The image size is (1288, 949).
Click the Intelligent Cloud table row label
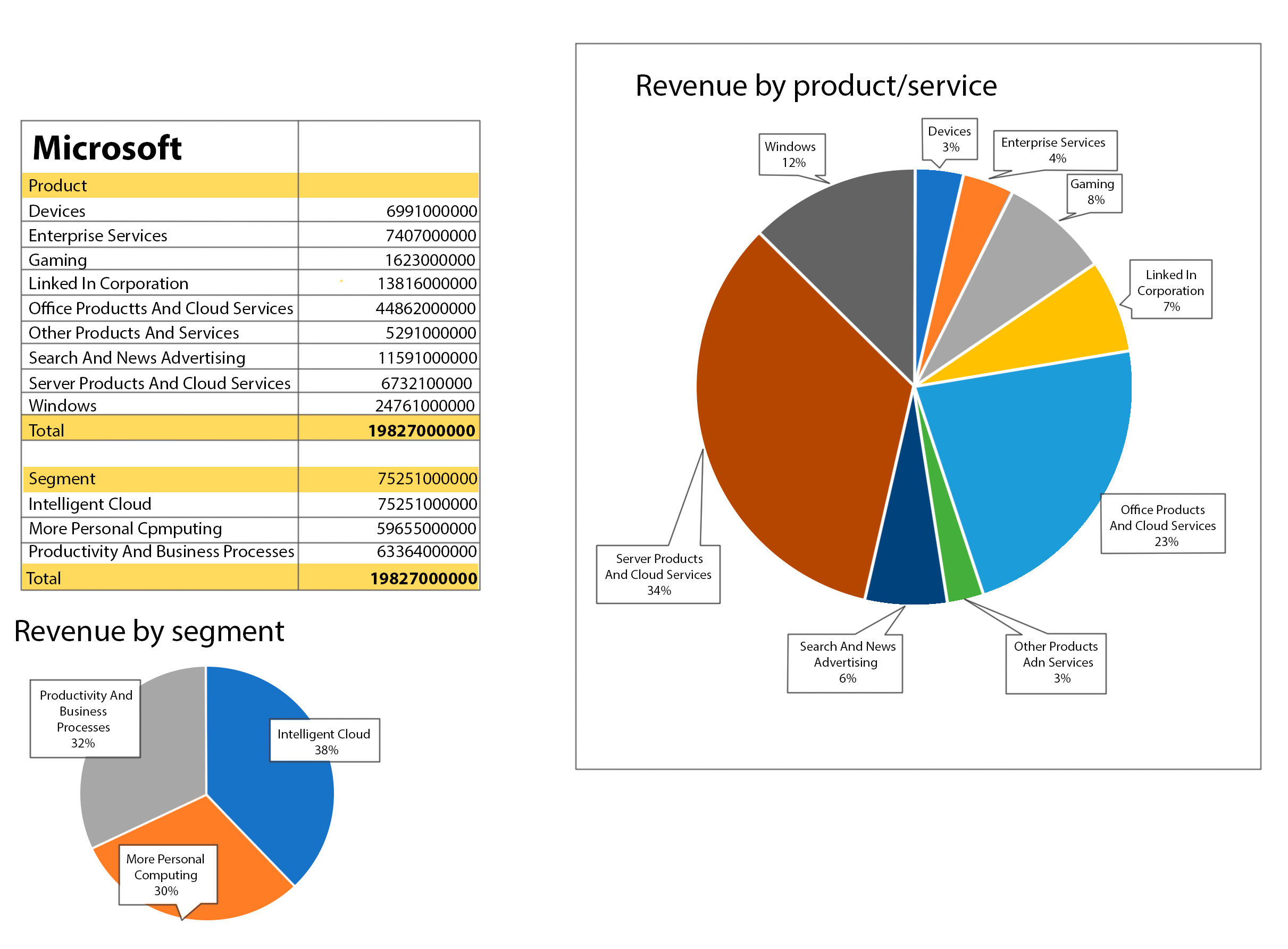[x=90, y=504]
